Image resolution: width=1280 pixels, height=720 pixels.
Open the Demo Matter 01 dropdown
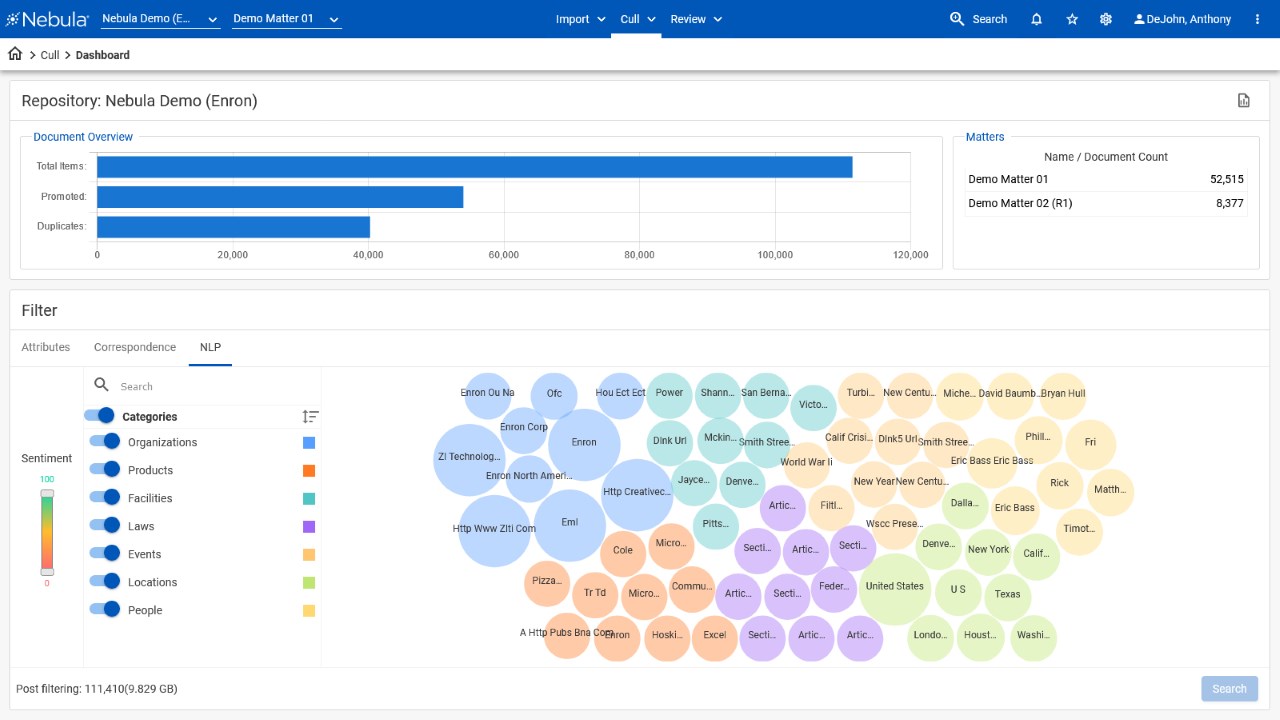pos(286,19)
